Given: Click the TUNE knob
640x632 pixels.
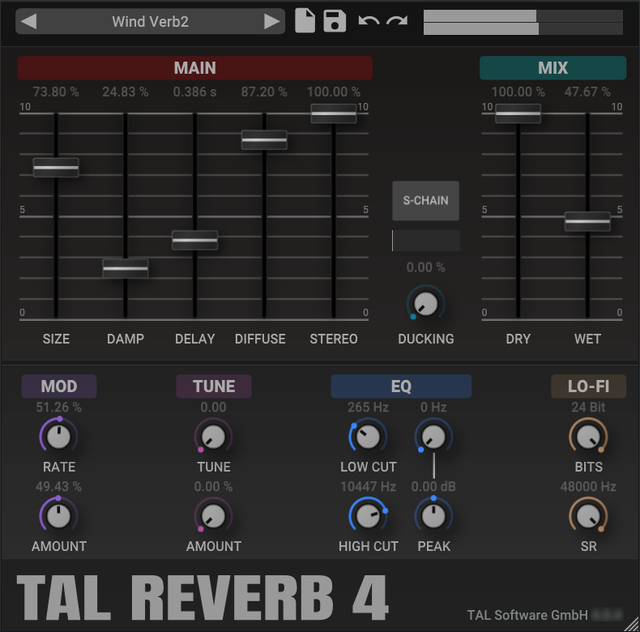Looking at the screenshot, I should click(213, 436).
